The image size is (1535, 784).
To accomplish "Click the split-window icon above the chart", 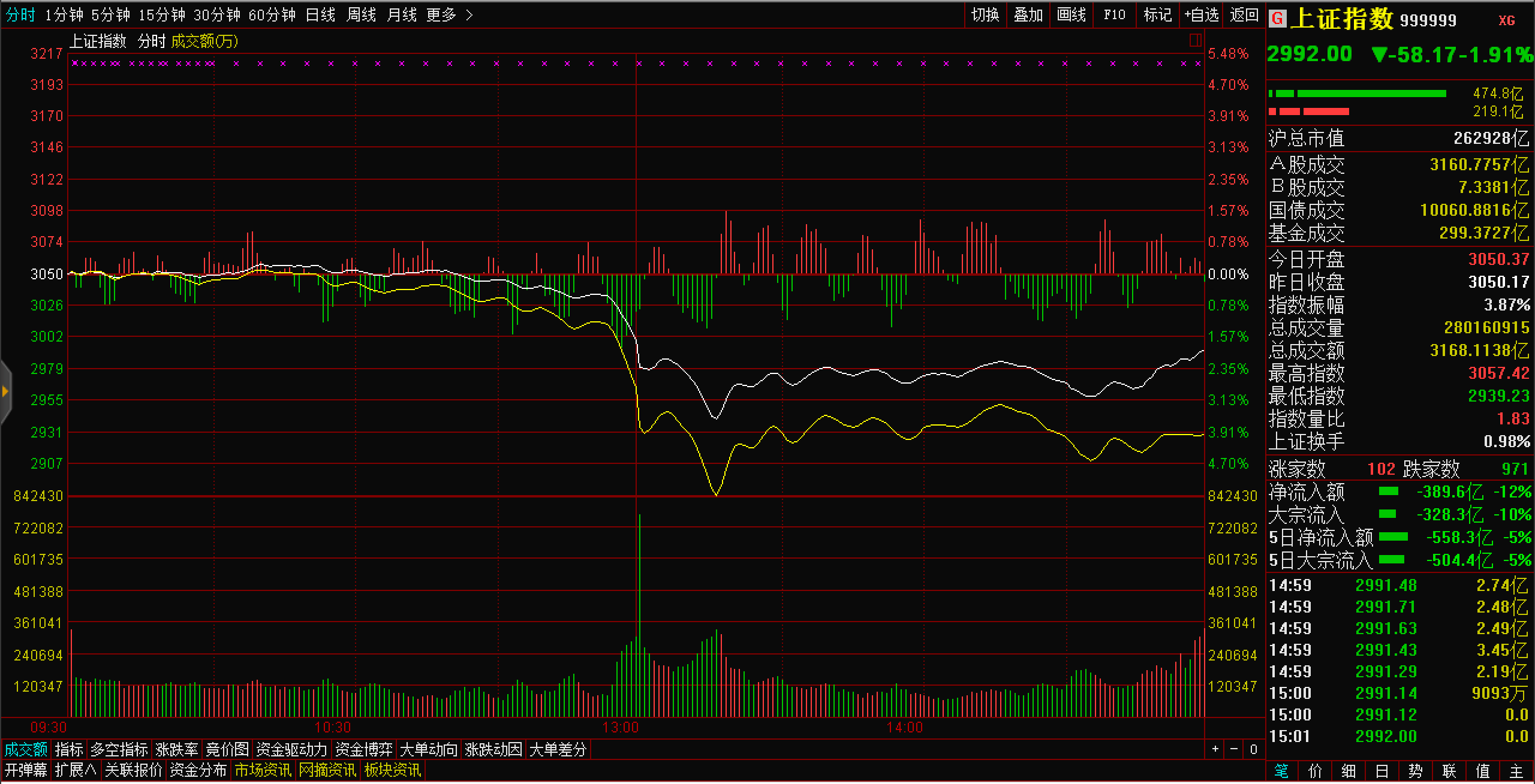I will point(1195,41).
